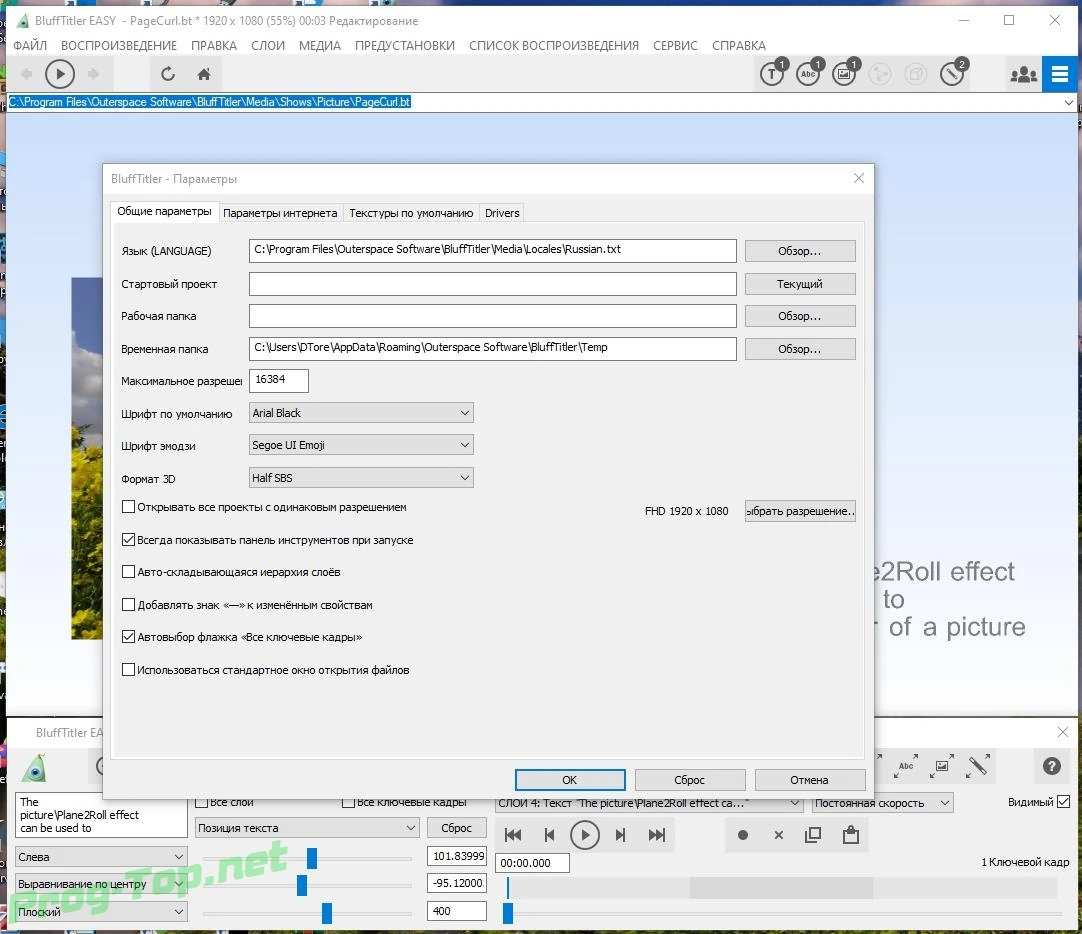The image size is (1082, 934).
Task: Jump to first keyframe button
Action: [x=513, y=835]
